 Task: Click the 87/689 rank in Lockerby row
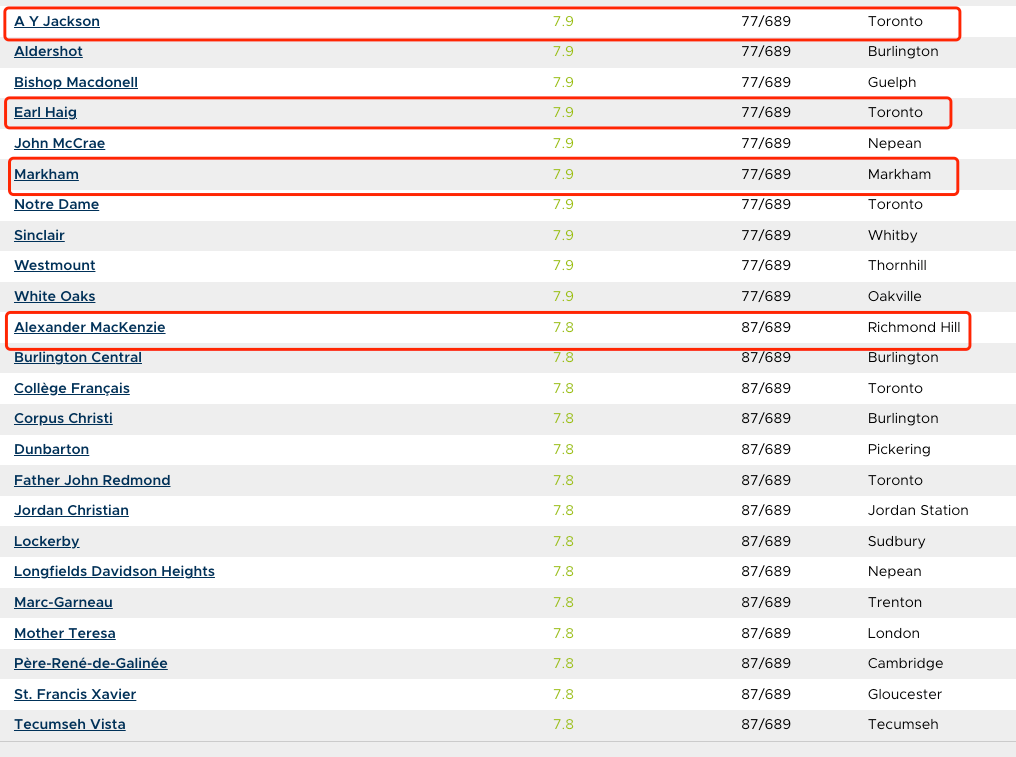(x=766, y=541)
